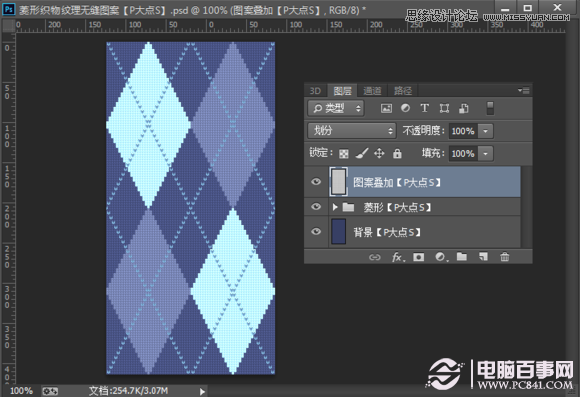Screen dimensions: 580x397
Task: Switch to the 通道 tab
Action: click(372, 91)
